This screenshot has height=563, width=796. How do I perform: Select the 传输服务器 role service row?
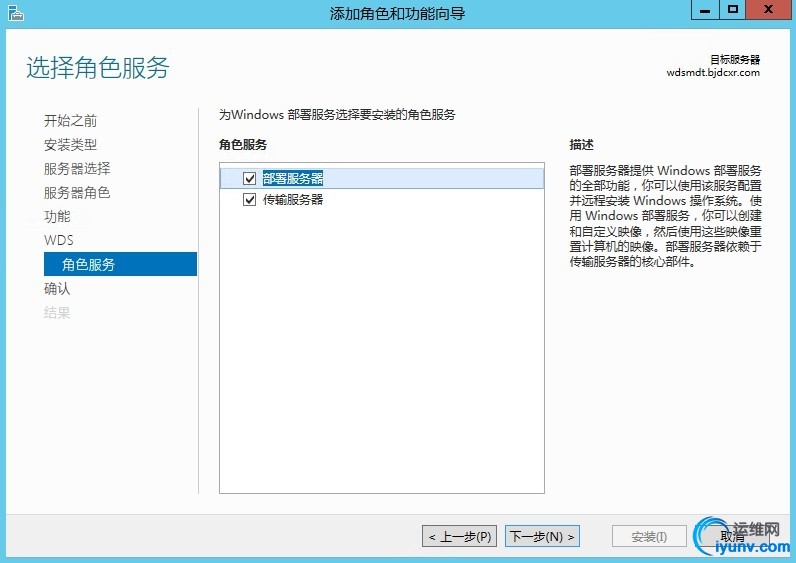[x=382, y=200]
